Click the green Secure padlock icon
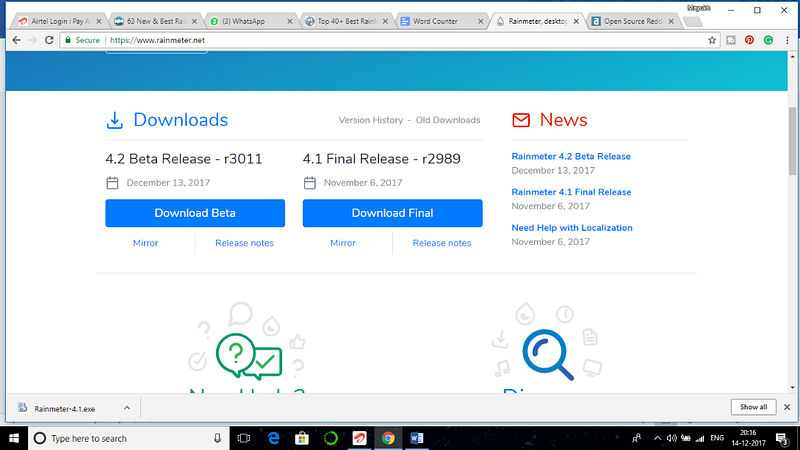 (68, 40)
